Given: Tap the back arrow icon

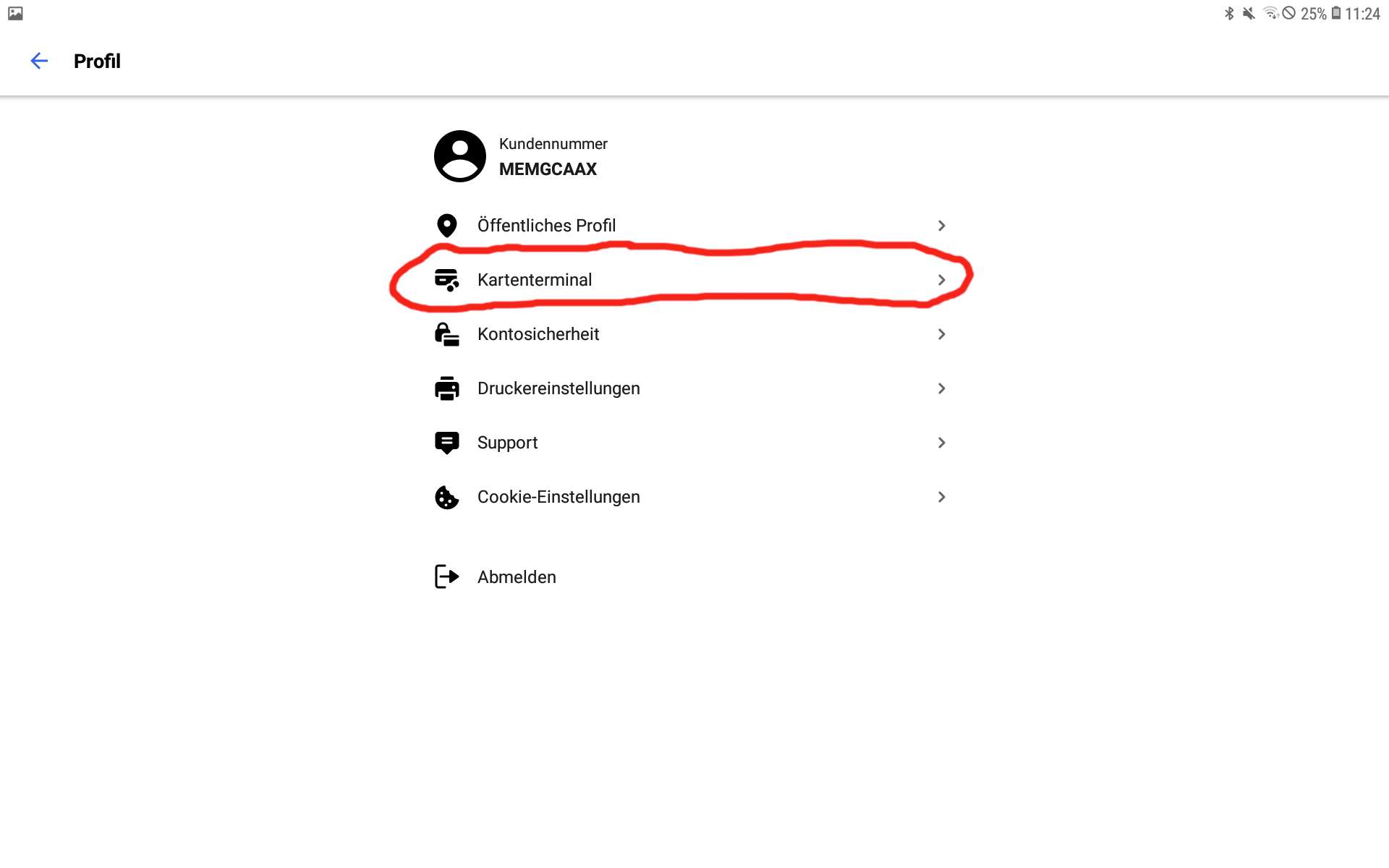Looking at the screenshot, I should (x=39, y=61).
